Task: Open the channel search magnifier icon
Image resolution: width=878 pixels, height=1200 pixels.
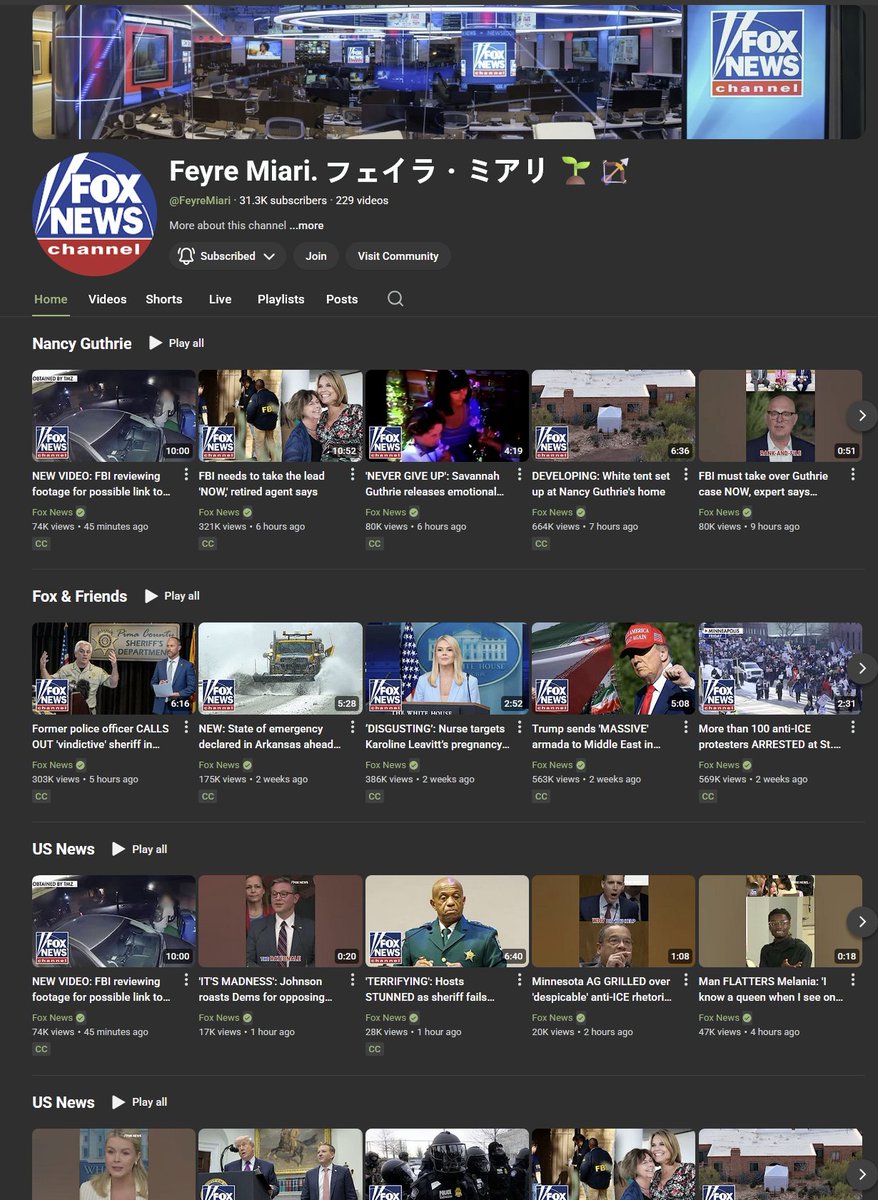Action: point(395,299)
